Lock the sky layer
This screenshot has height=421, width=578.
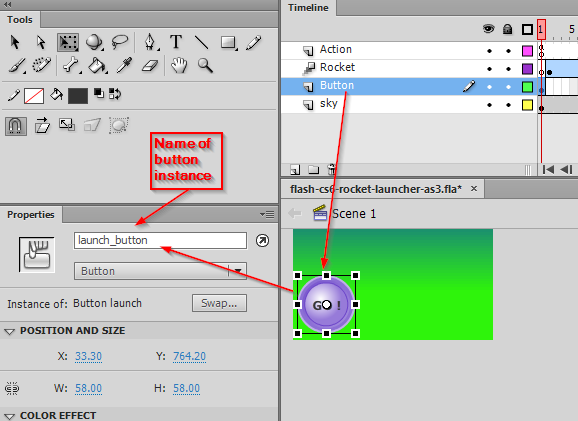[508, 105]
